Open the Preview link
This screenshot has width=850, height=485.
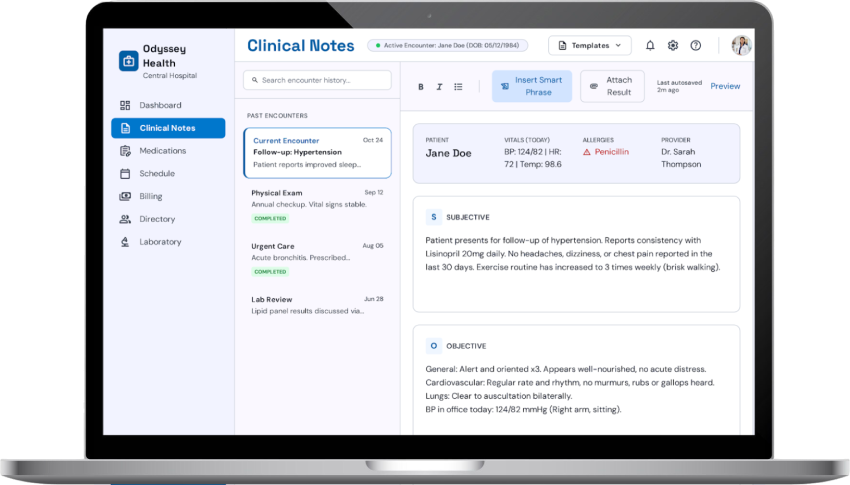725,86
